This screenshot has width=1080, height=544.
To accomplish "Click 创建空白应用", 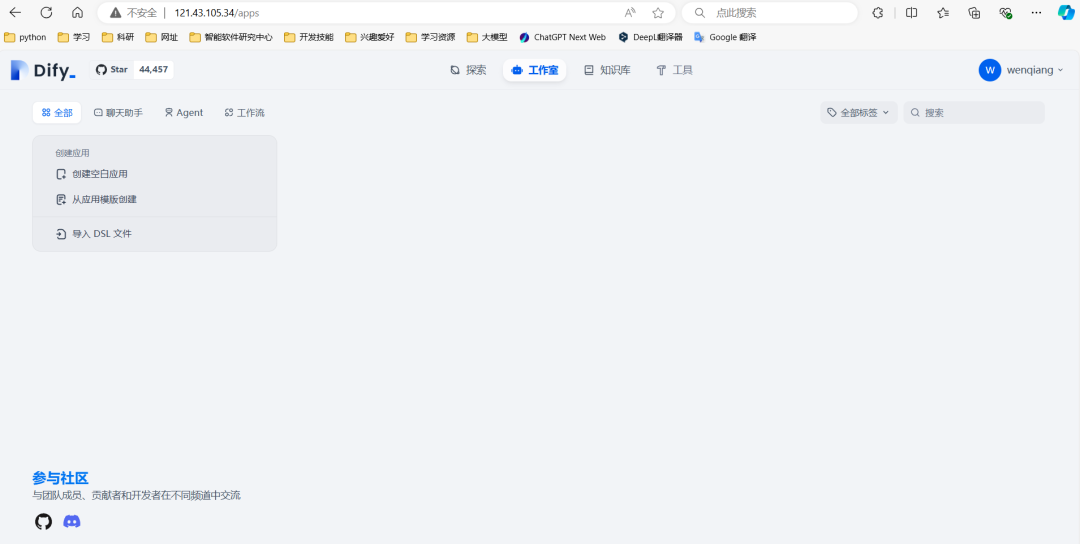I will pos(92,174).
